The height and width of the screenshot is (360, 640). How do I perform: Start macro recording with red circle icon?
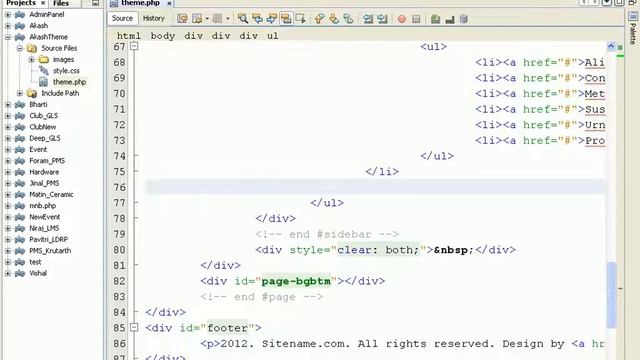[x=402, y=19]
